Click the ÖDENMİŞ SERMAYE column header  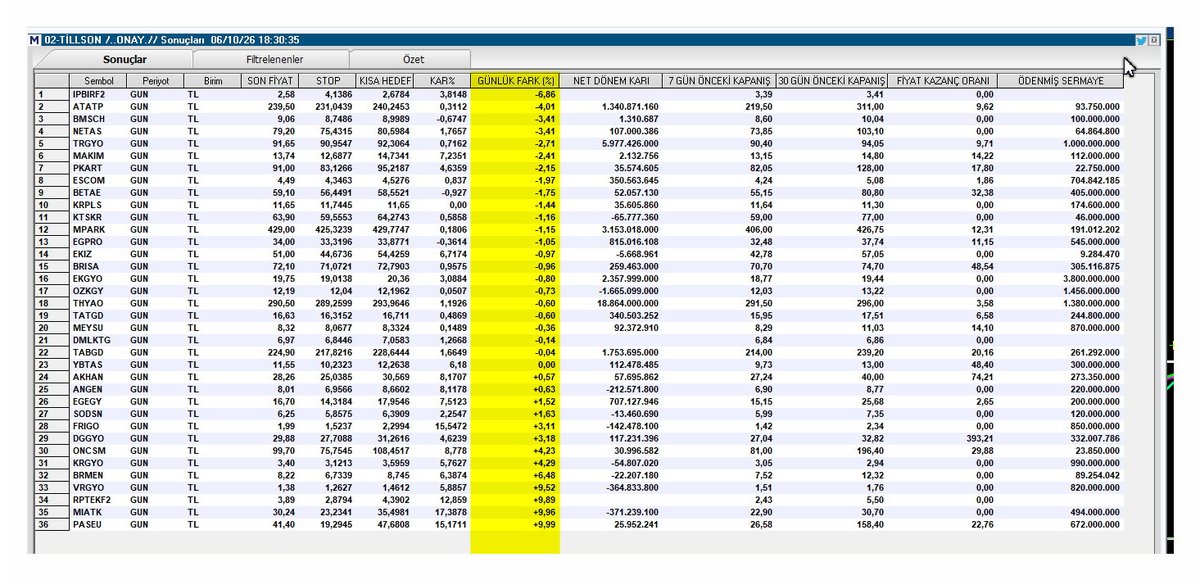[x=1060, y=80]
